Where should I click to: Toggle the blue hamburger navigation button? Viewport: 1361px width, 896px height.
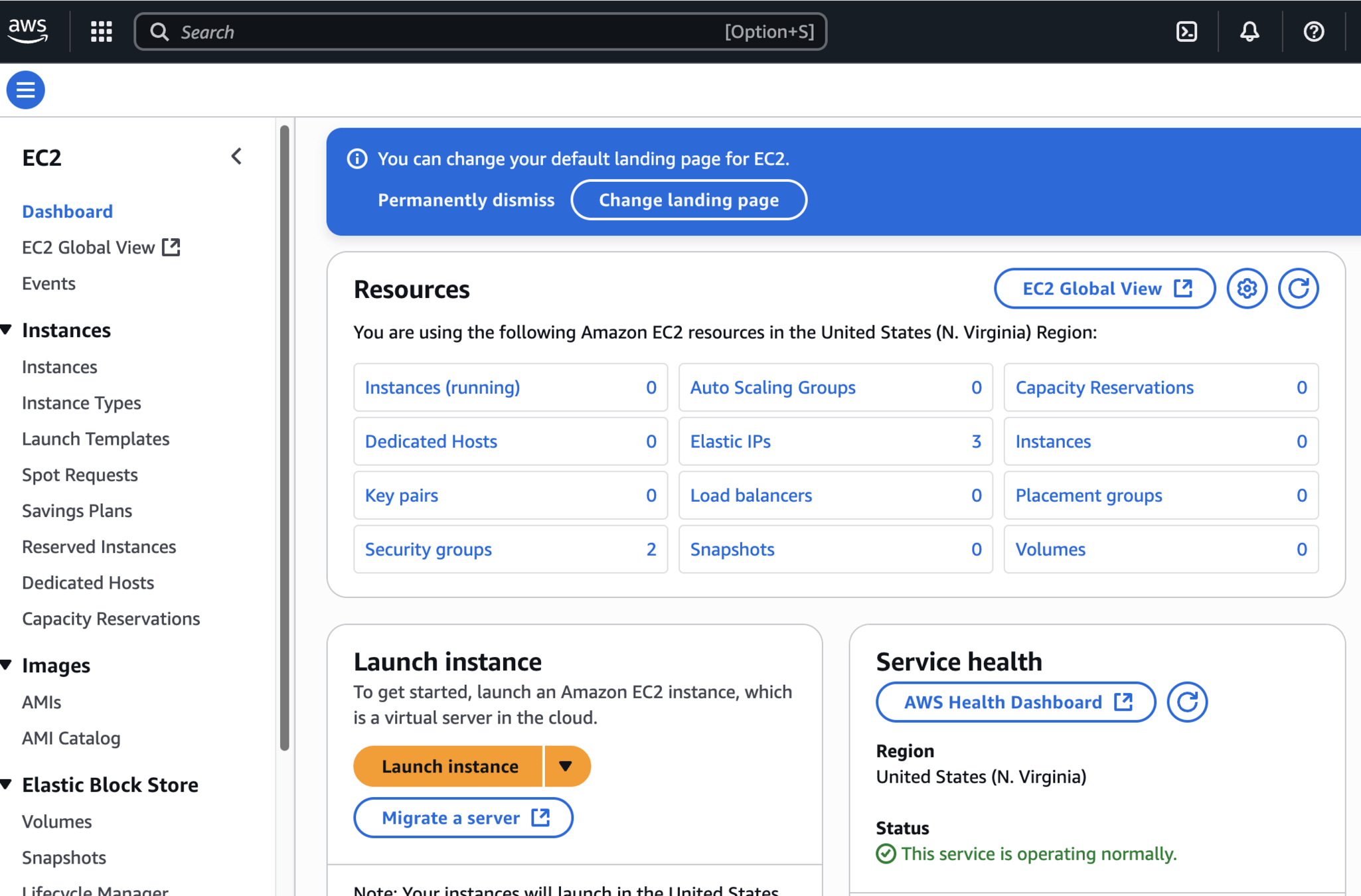click(x=26, y=90)
